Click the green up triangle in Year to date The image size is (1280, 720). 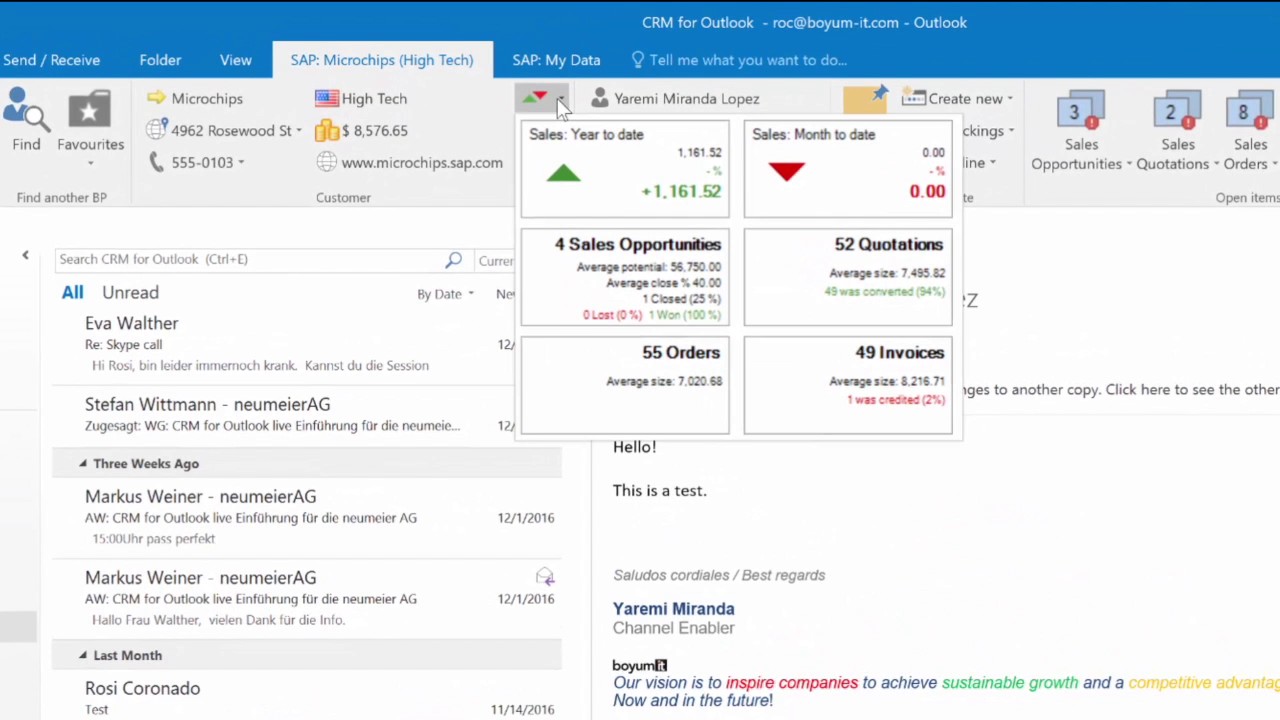563,173
